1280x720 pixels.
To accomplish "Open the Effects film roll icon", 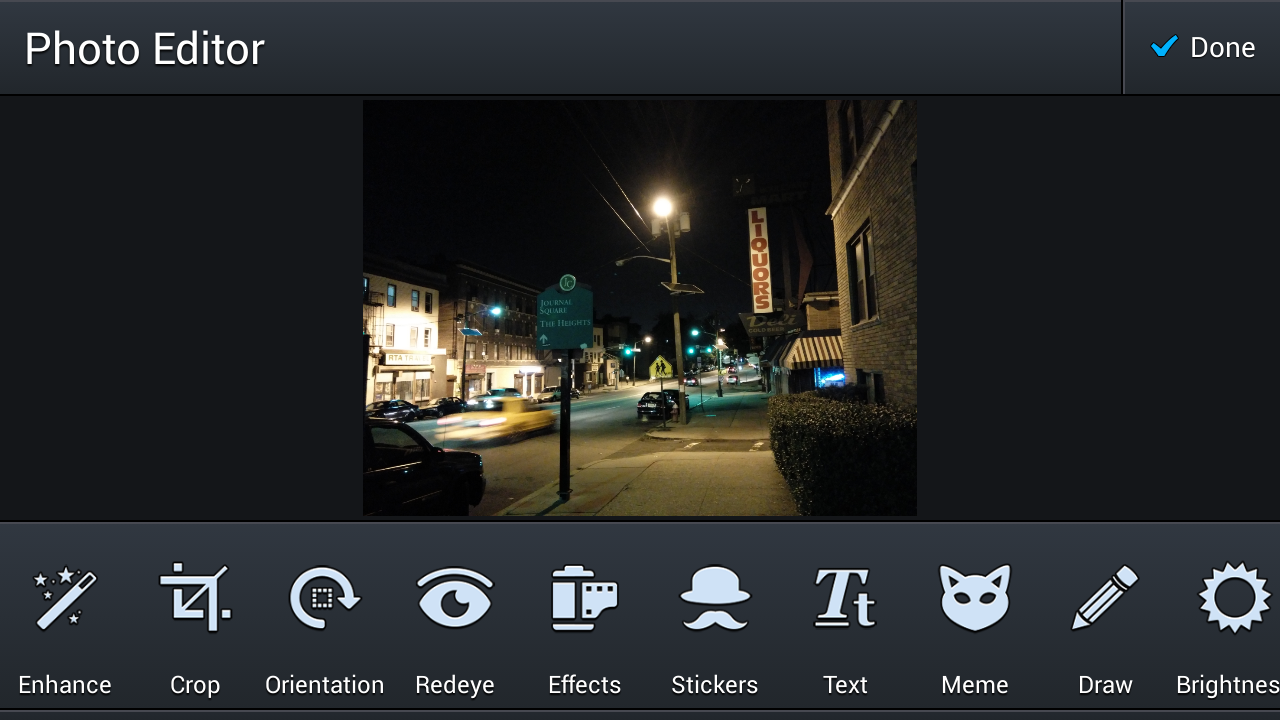I will [585, 598].
